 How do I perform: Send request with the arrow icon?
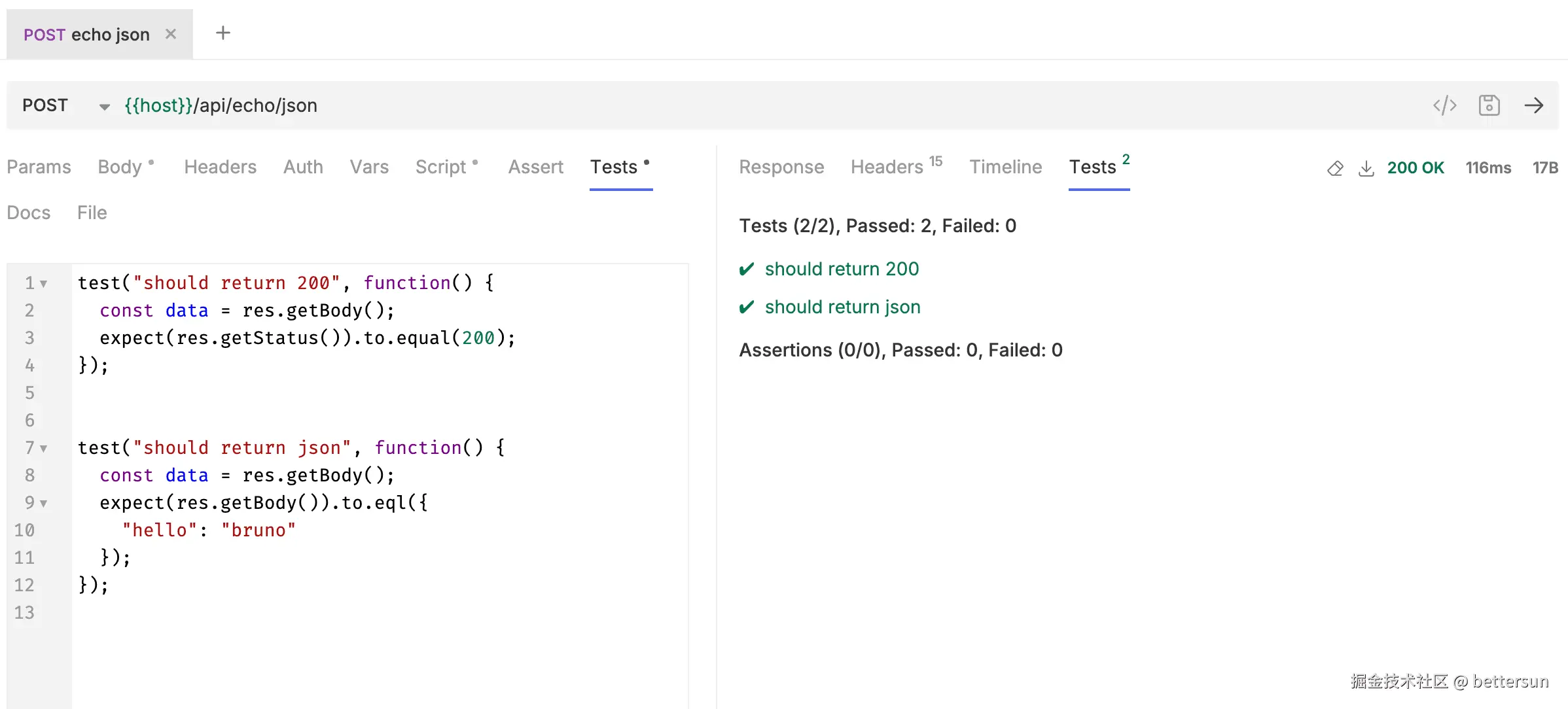click(x=1533, y=105)
